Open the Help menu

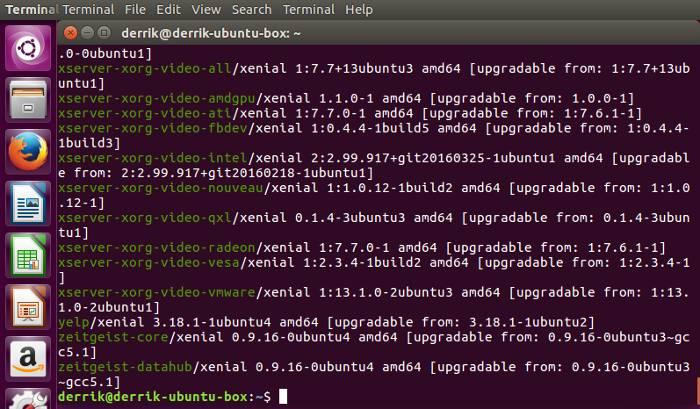358,9
